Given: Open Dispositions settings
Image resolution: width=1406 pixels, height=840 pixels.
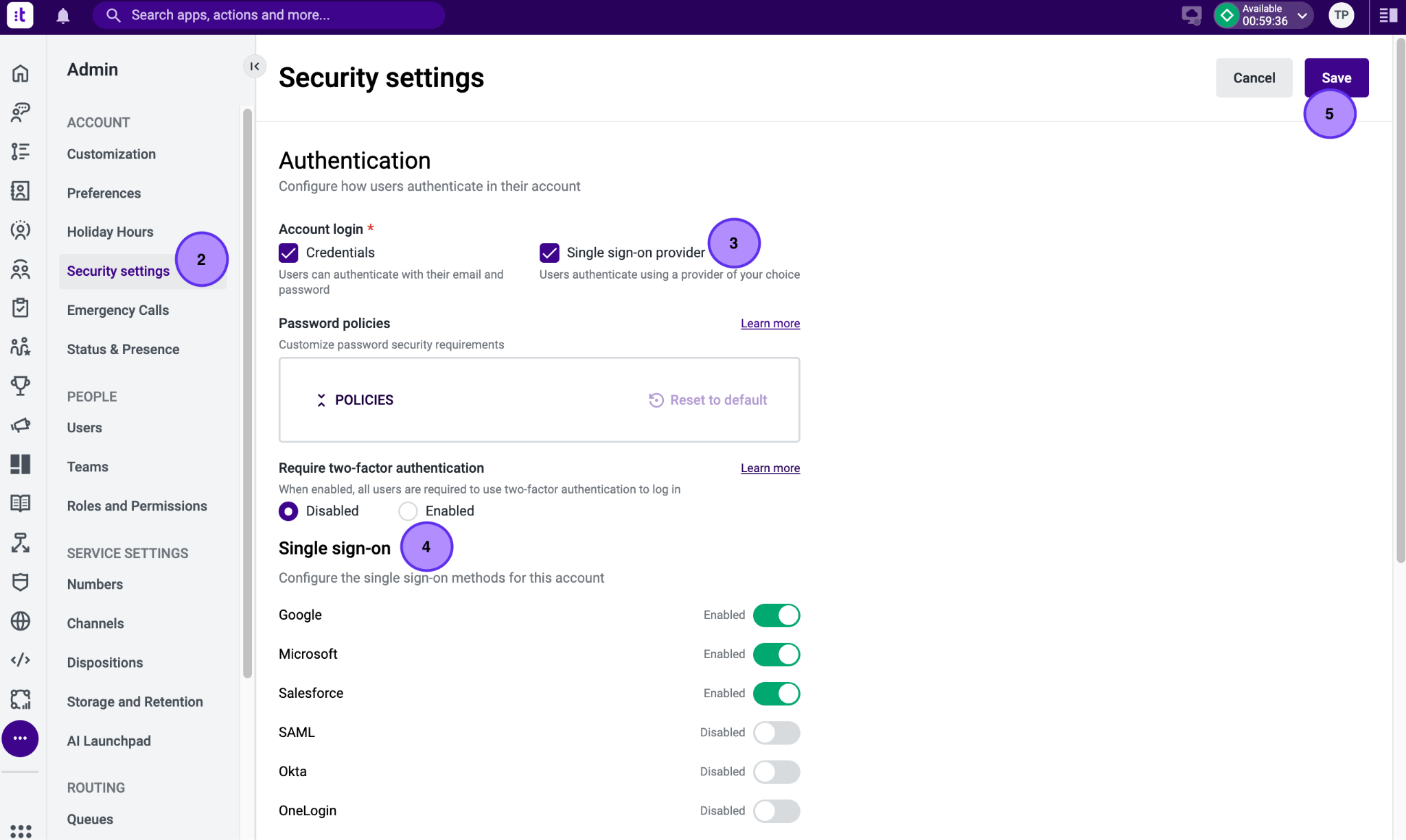Looking at the screenshot, I should click(105, 662).
